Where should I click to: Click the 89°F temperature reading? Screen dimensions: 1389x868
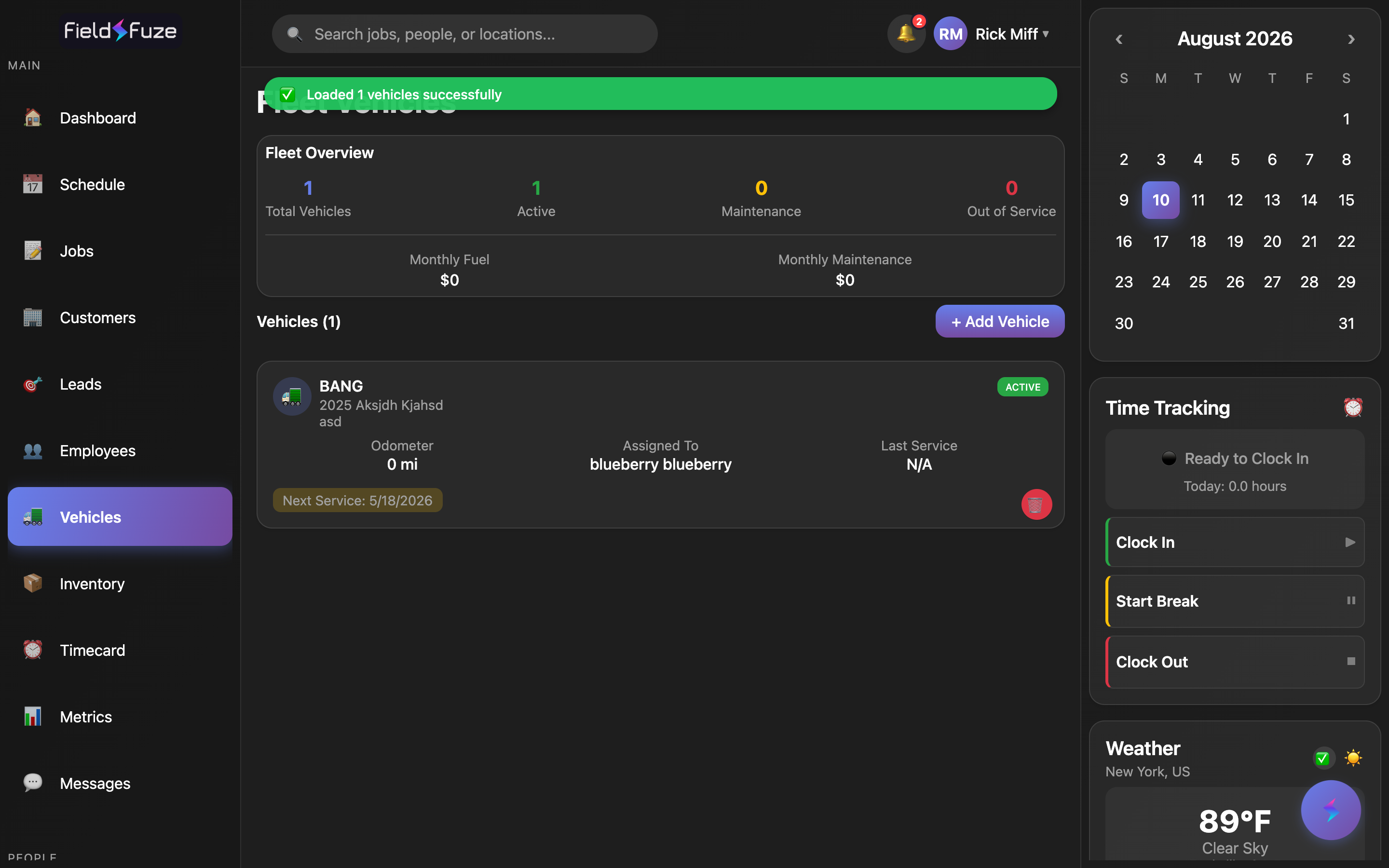click(1235, 821)
